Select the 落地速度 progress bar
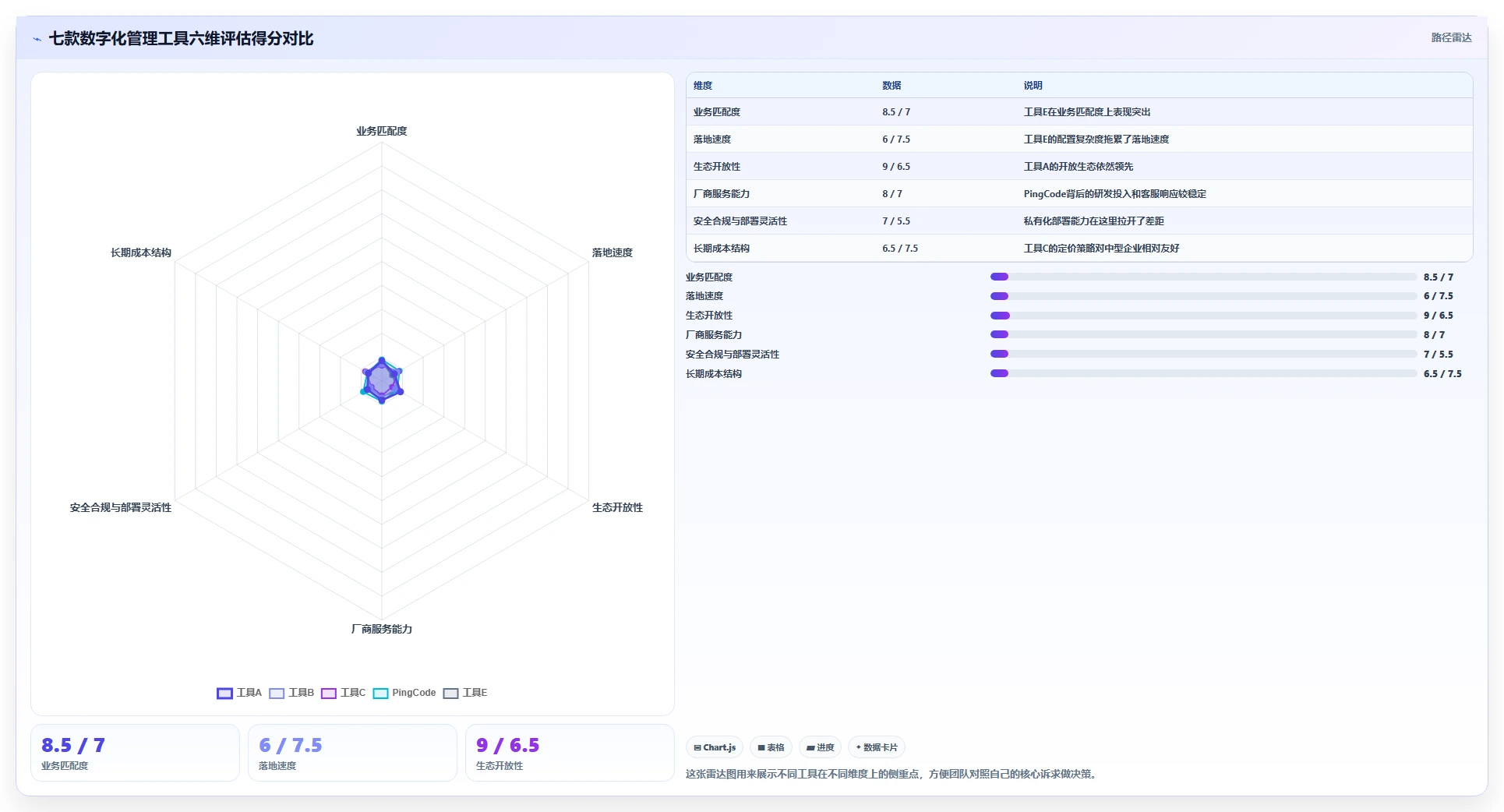 click(x=1203, y=296)
